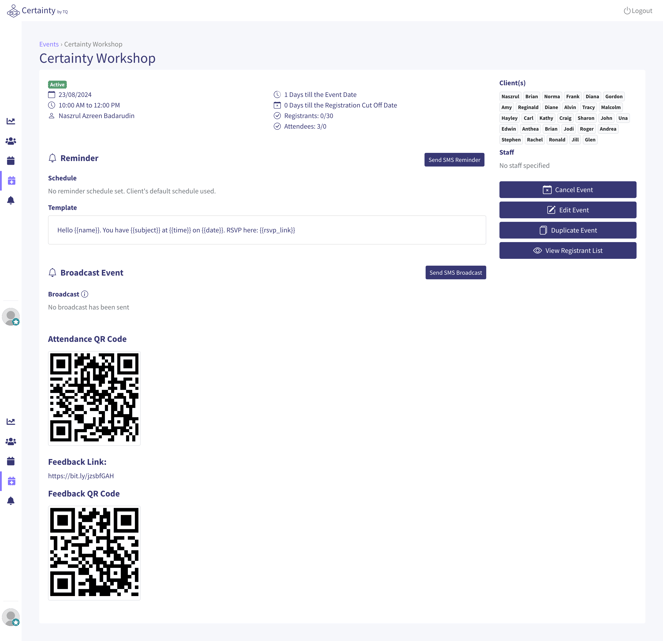Image resolution: width=663 pixels, height=641 pixels.
Task: Select the Diana client tag
Action: [x=592, y=96]
